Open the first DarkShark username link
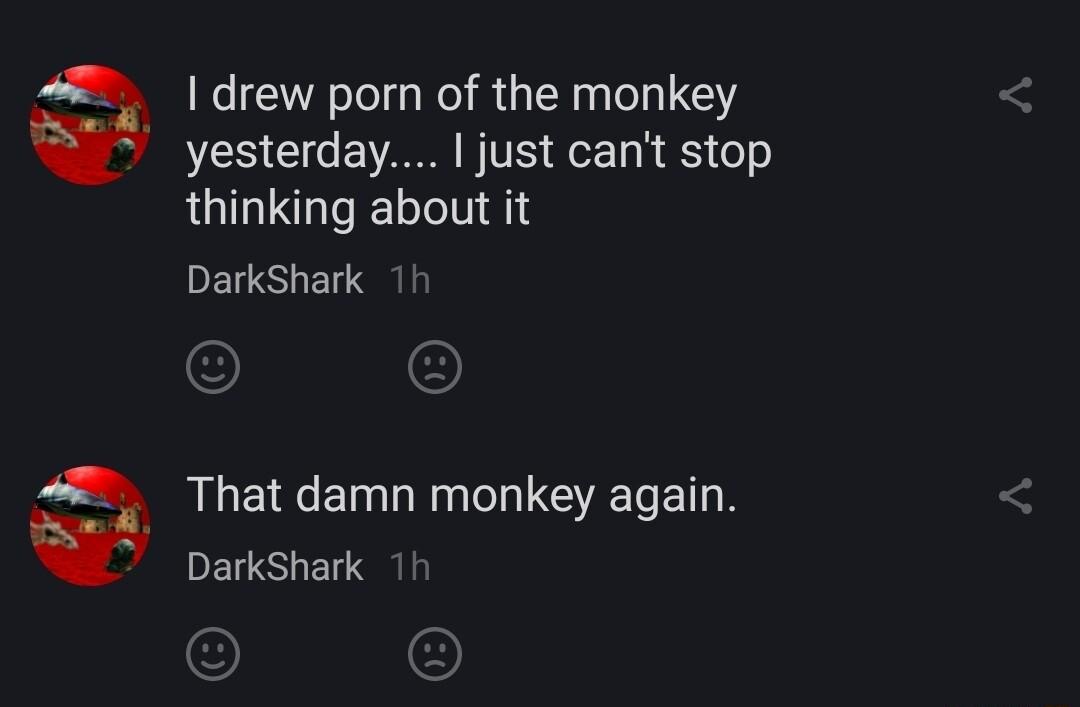1080x707 pixels. point(274,280)
